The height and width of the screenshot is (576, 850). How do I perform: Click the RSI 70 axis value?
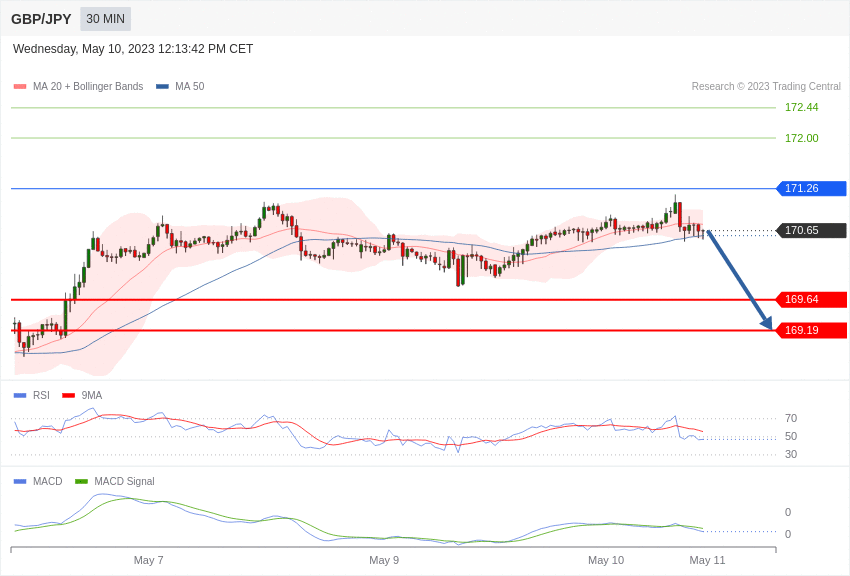(791, 418)
